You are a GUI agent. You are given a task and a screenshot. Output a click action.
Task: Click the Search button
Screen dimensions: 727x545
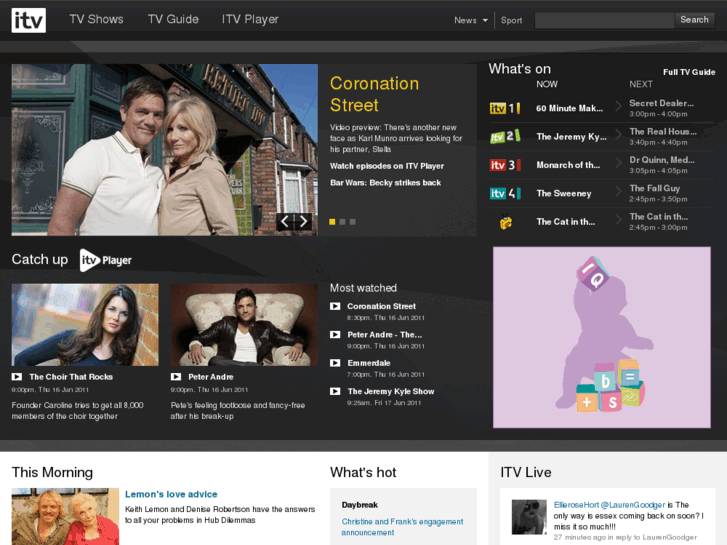[694, 20]
